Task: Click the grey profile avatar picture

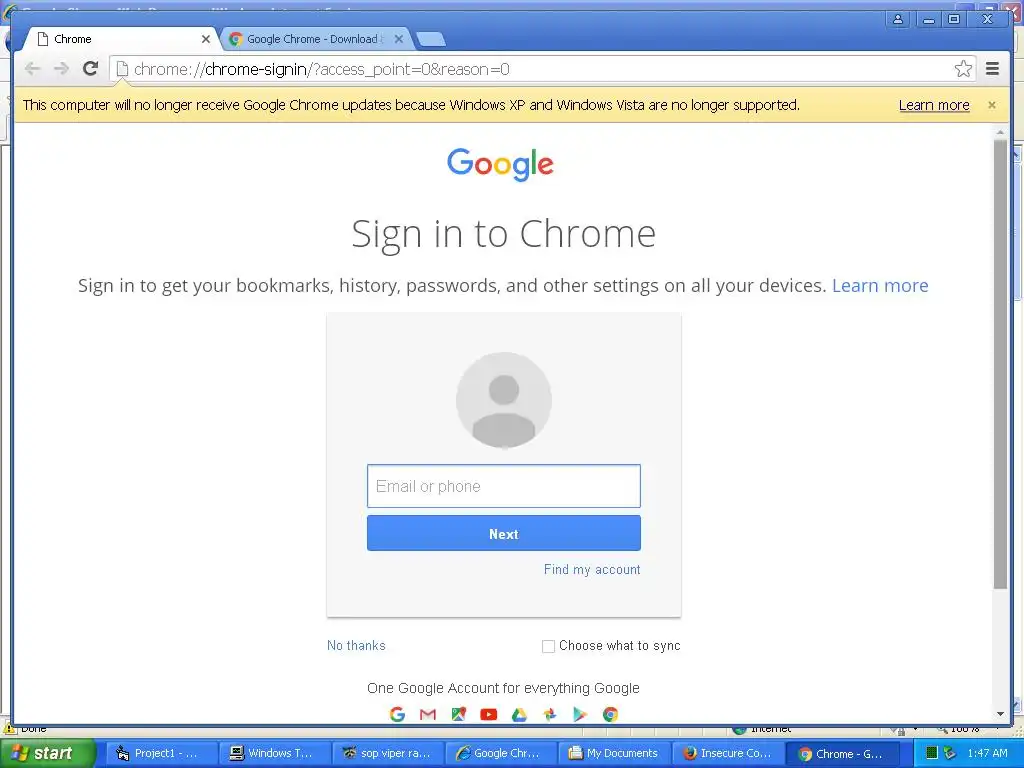Action: point(504,400)
